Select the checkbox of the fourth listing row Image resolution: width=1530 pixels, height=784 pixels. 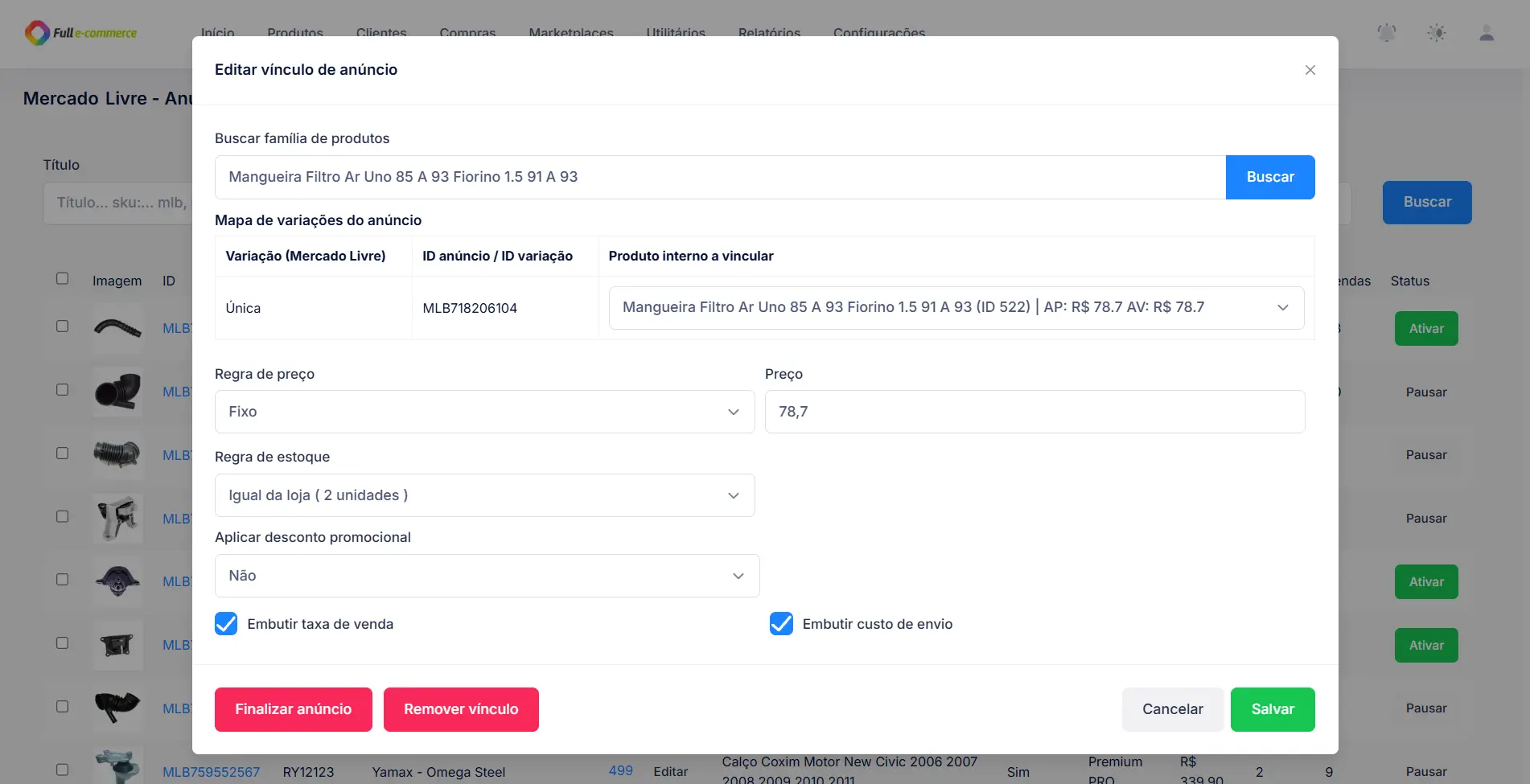[62, 516]
